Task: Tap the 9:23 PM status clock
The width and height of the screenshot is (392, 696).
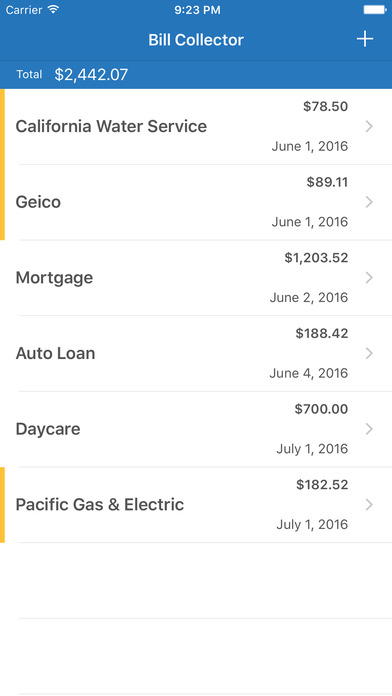Action: tap(197, 10)
